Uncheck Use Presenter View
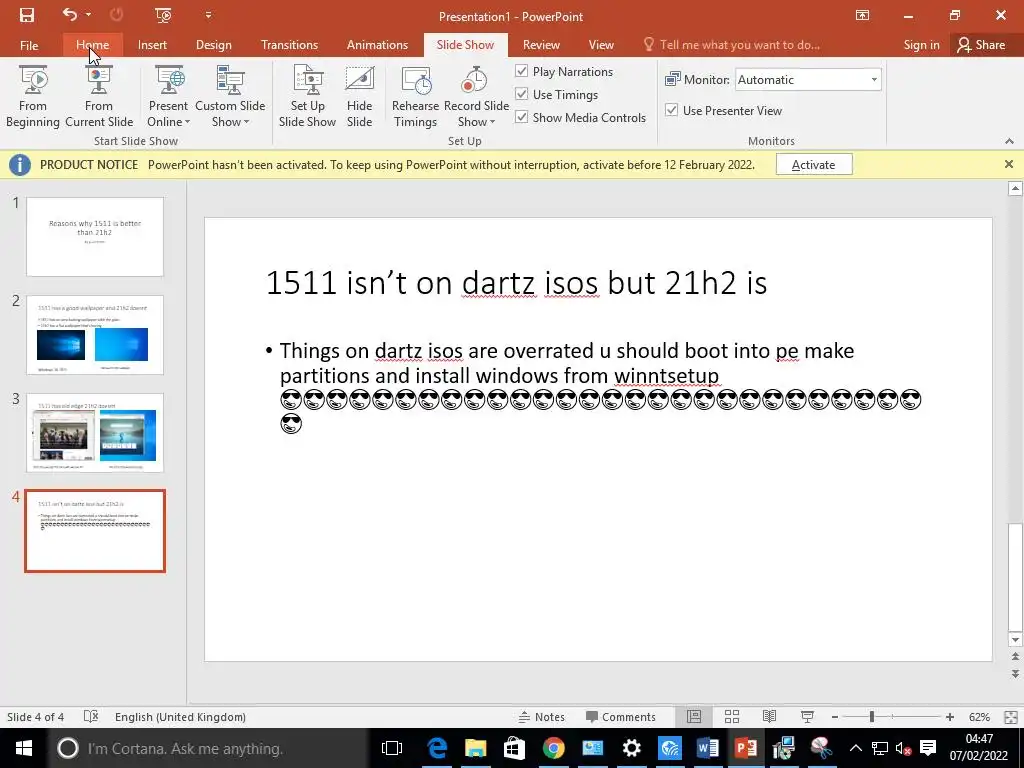 pyautogui.click(x=671, y=110)
